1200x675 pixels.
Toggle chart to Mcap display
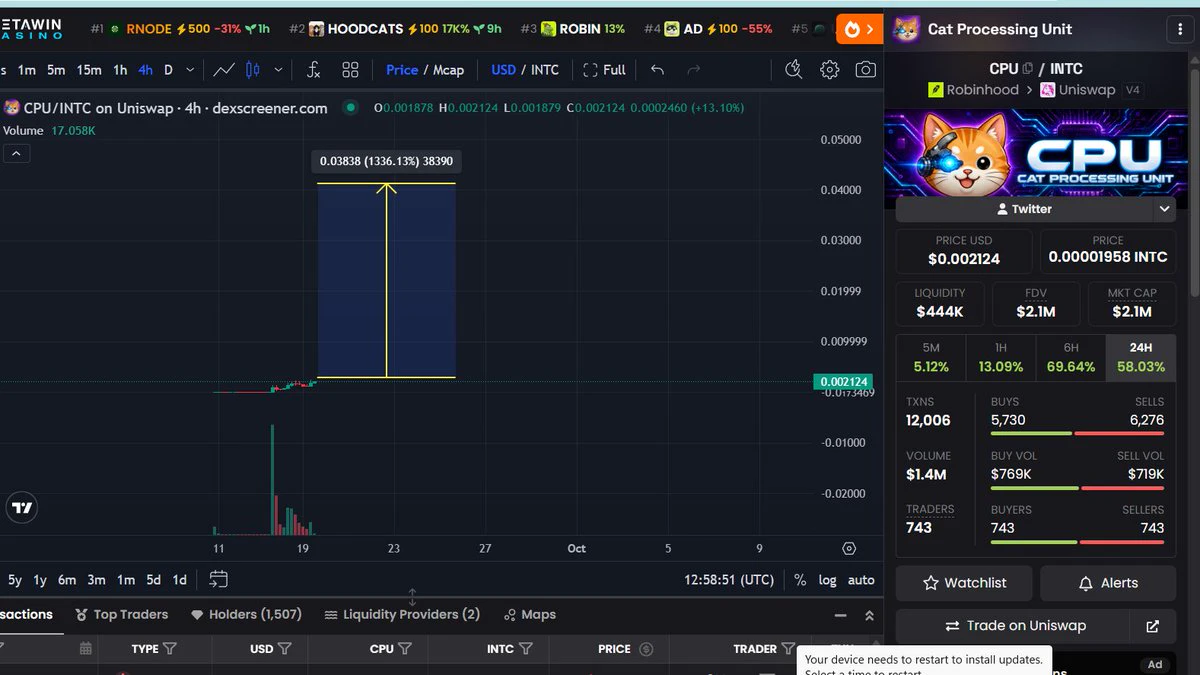(448, 70)
